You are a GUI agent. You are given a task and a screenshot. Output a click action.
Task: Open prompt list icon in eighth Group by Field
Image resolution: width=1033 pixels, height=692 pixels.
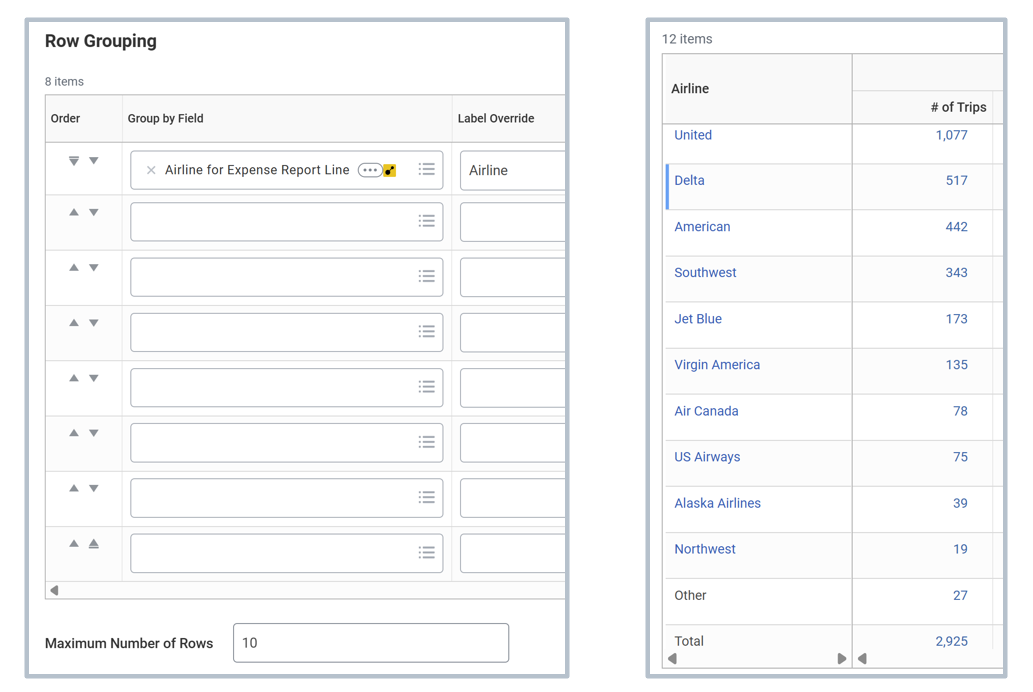(x=426, y=552)
